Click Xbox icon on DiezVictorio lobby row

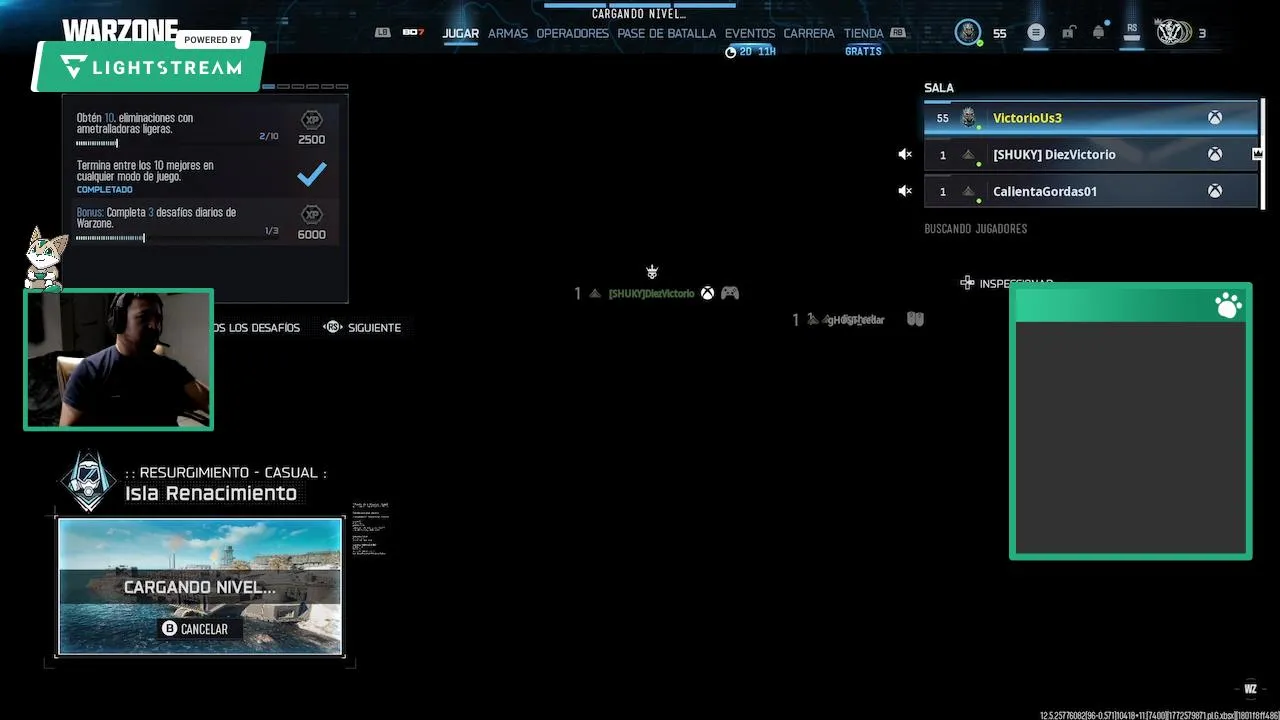tap(1214, 155)
